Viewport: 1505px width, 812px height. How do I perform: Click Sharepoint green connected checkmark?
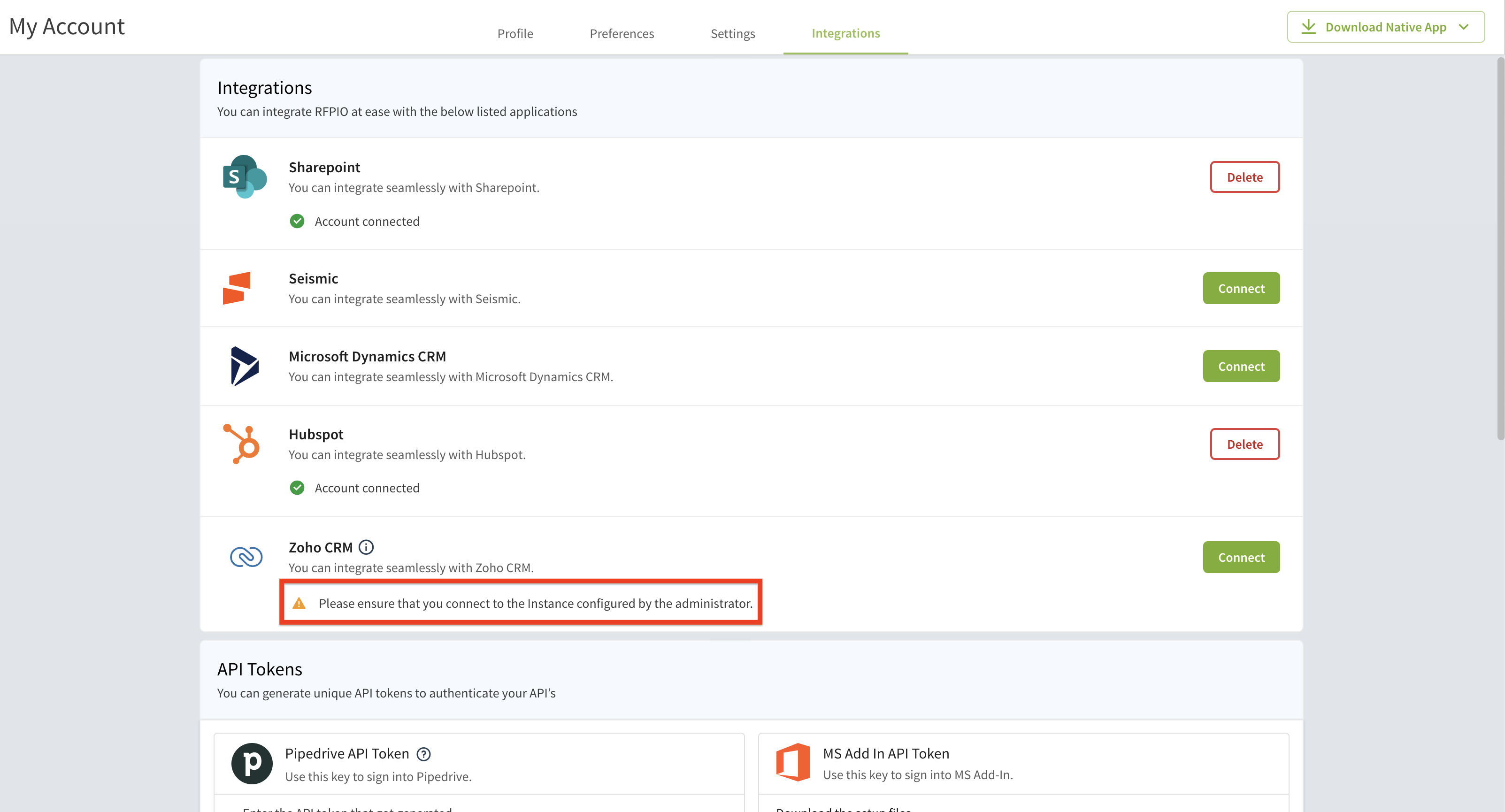coord(297,222)
